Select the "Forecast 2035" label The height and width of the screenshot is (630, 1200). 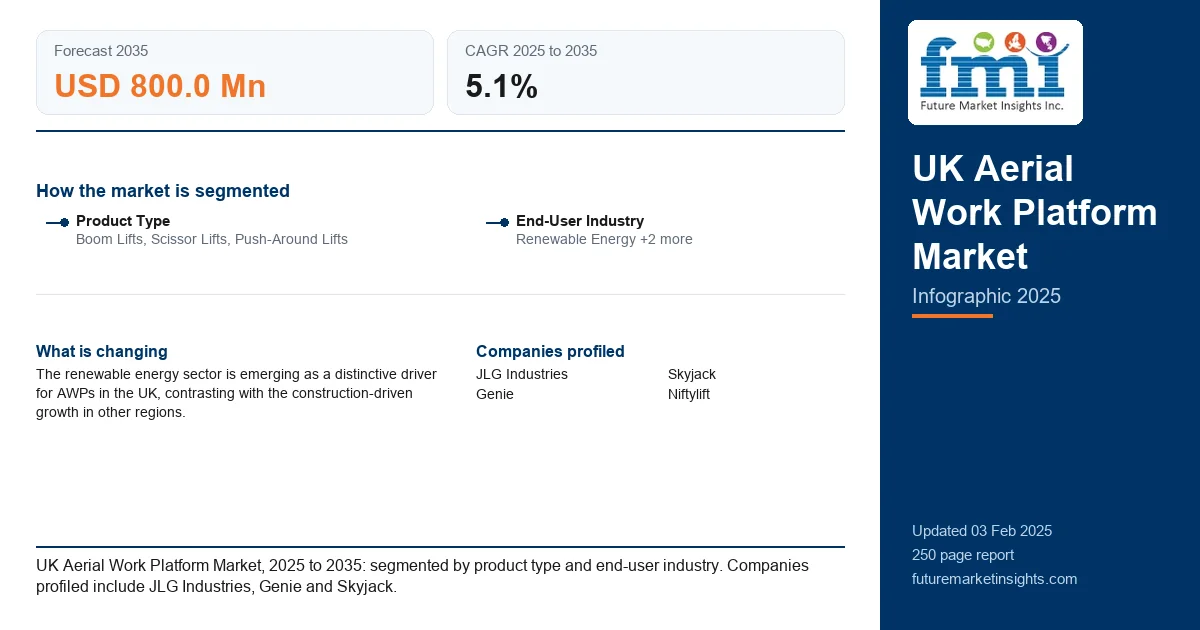click(101, 51)
